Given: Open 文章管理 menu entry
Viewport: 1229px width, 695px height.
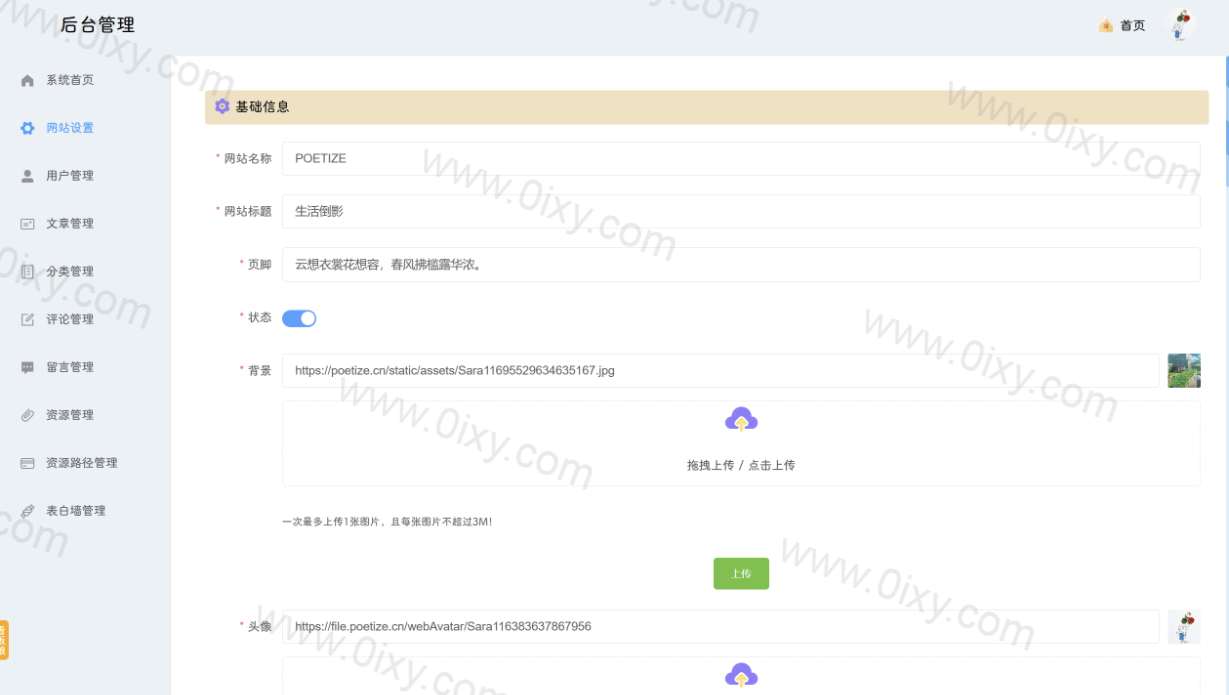Looking at the screenshot, I should pos(70,224).
